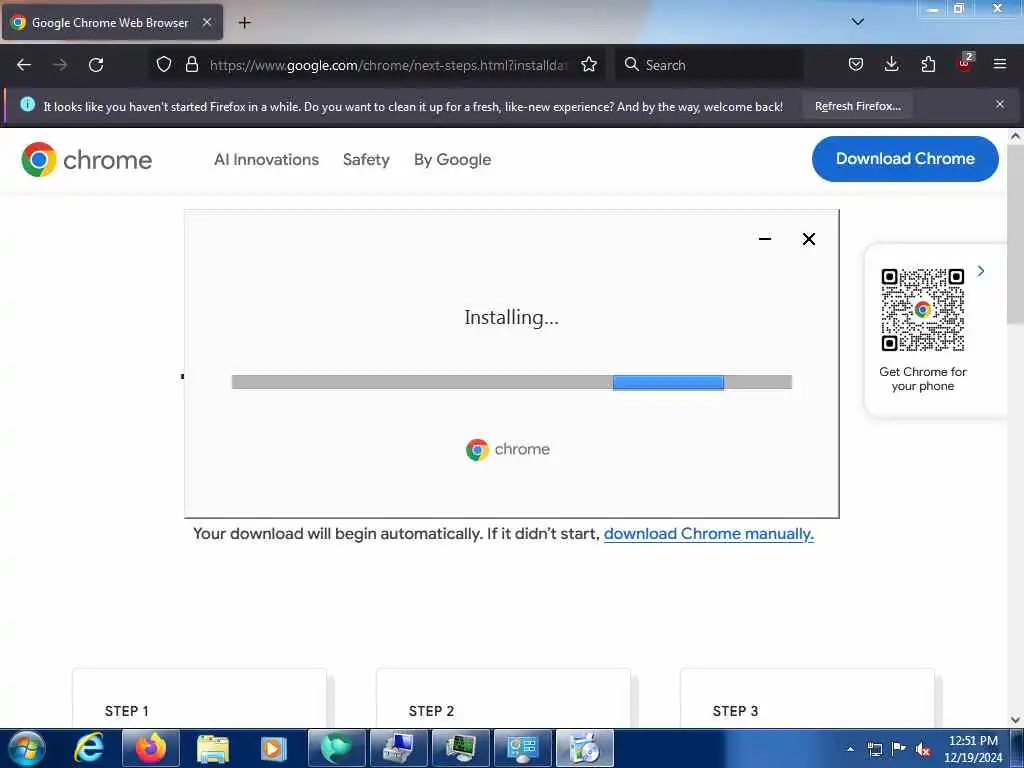Open the AI Innovations menu
The image size is (1024, 768).
coord(266,159)
